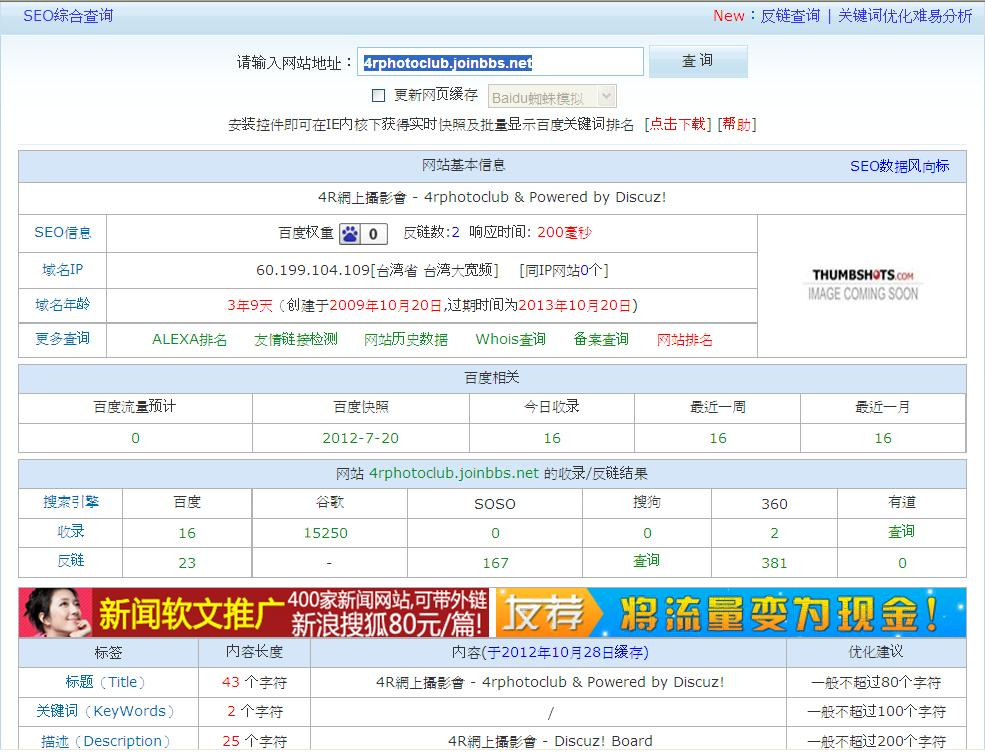Screen dimensions: 985x752
Task: Click the 反链 row label
Action: pyautogui.click(x=71, y=561)
